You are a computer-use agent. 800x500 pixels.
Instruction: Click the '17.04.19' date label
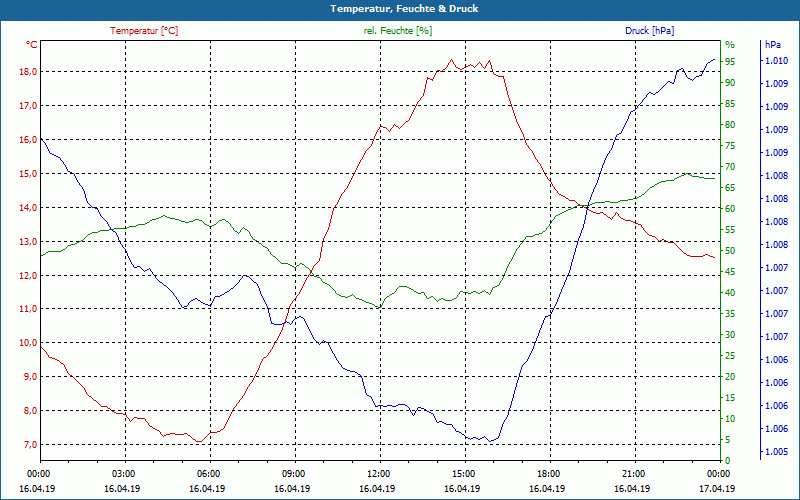tap(717, 488)
